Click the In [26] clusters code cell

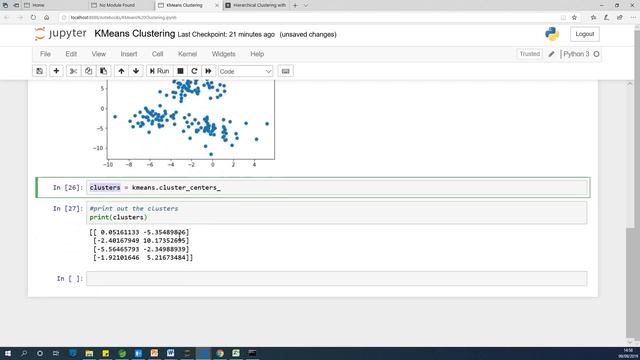tap(336, 187)
